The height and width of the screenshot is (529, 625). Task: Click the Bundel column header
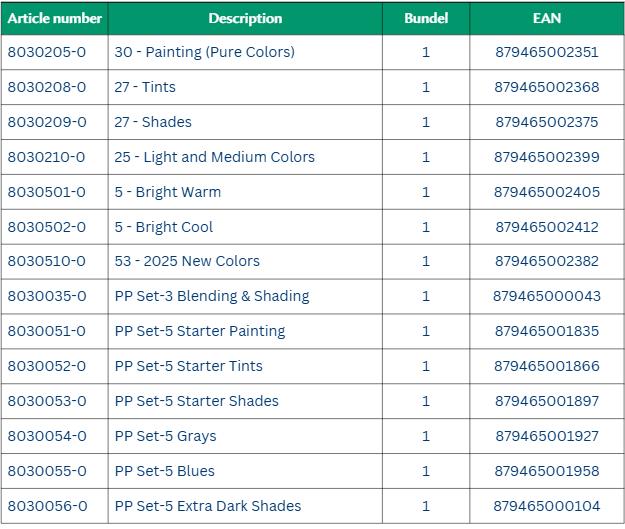click(x=426, y=18)
